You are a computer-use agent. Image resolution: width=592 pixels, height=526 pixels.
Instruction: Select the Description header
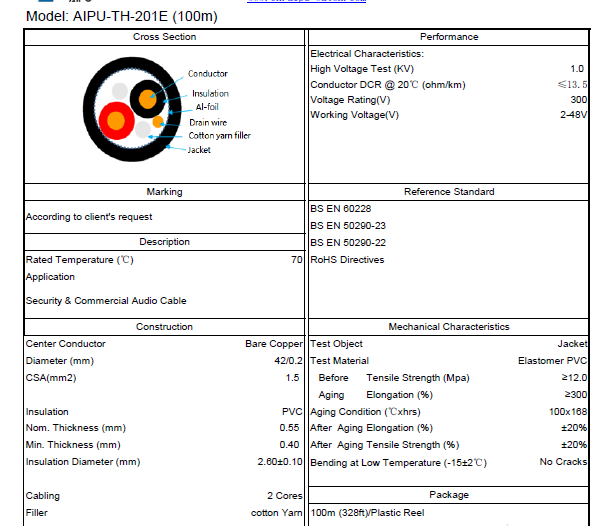point(165,242)
